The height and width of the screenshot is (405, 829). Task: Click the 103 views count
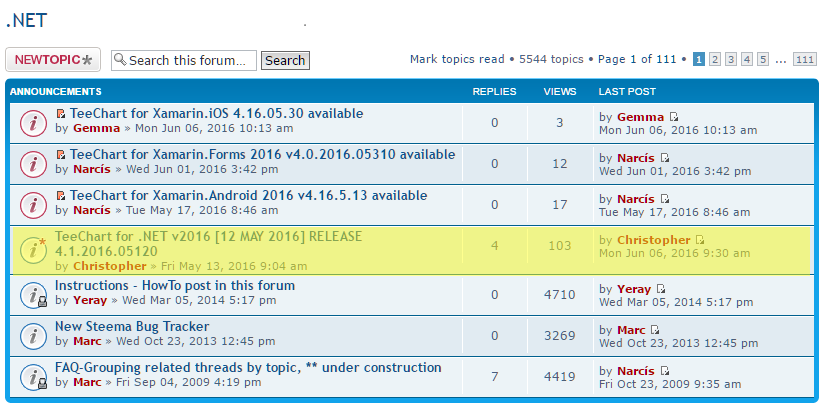560,245
